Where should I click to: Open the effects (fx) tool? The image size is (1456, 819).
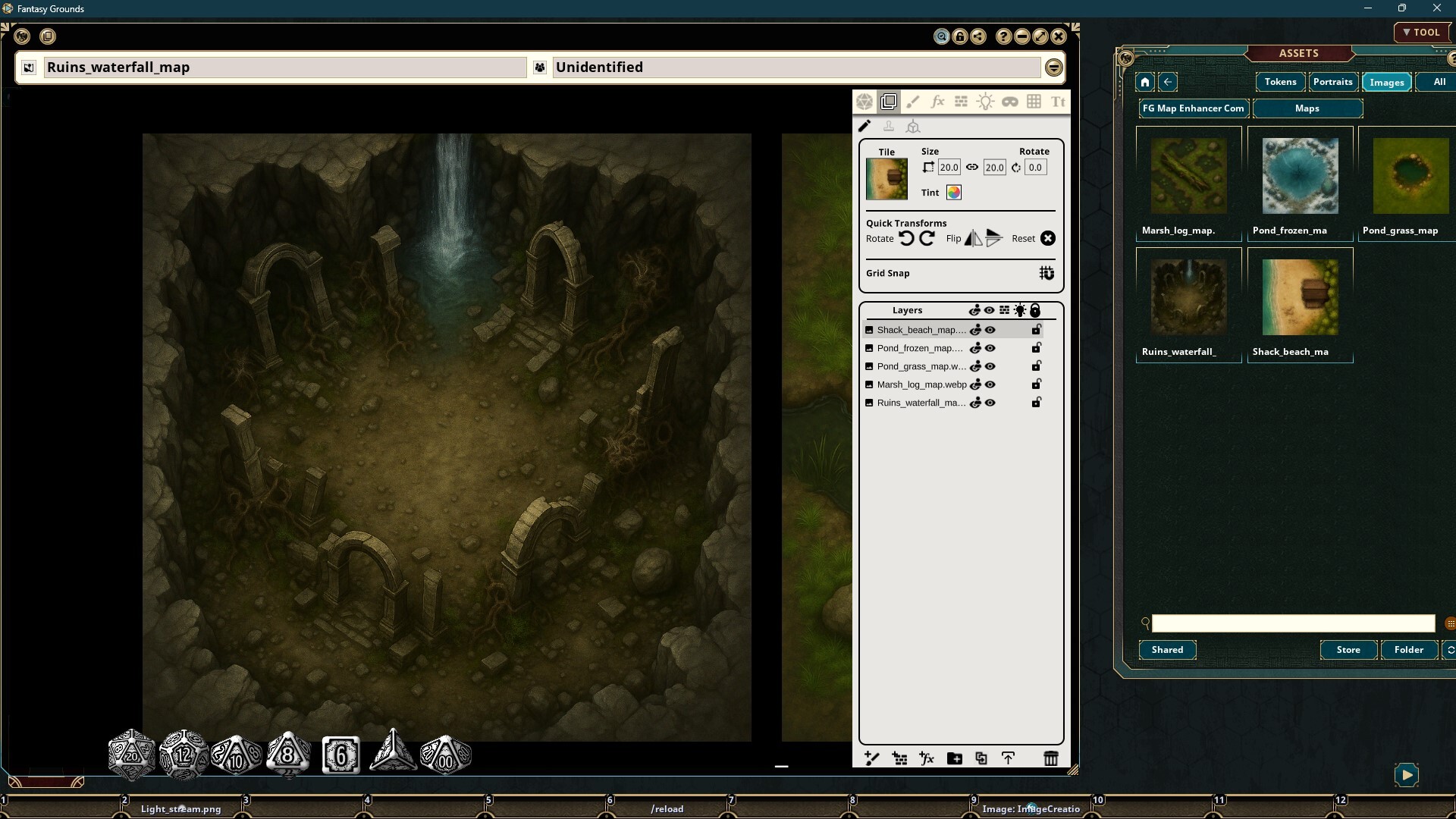point(938,101)
